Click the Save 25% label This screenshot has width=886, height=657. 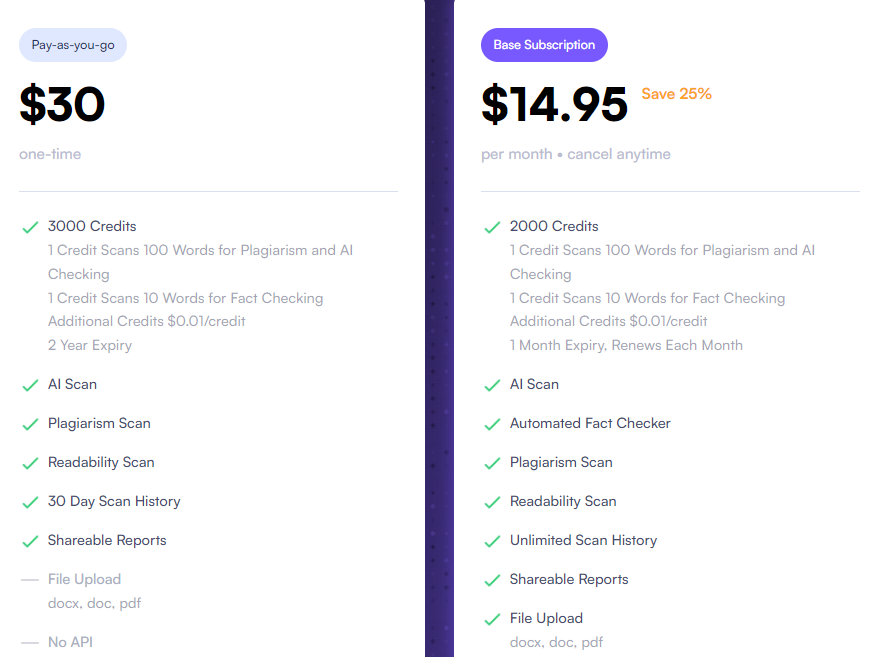676,94
